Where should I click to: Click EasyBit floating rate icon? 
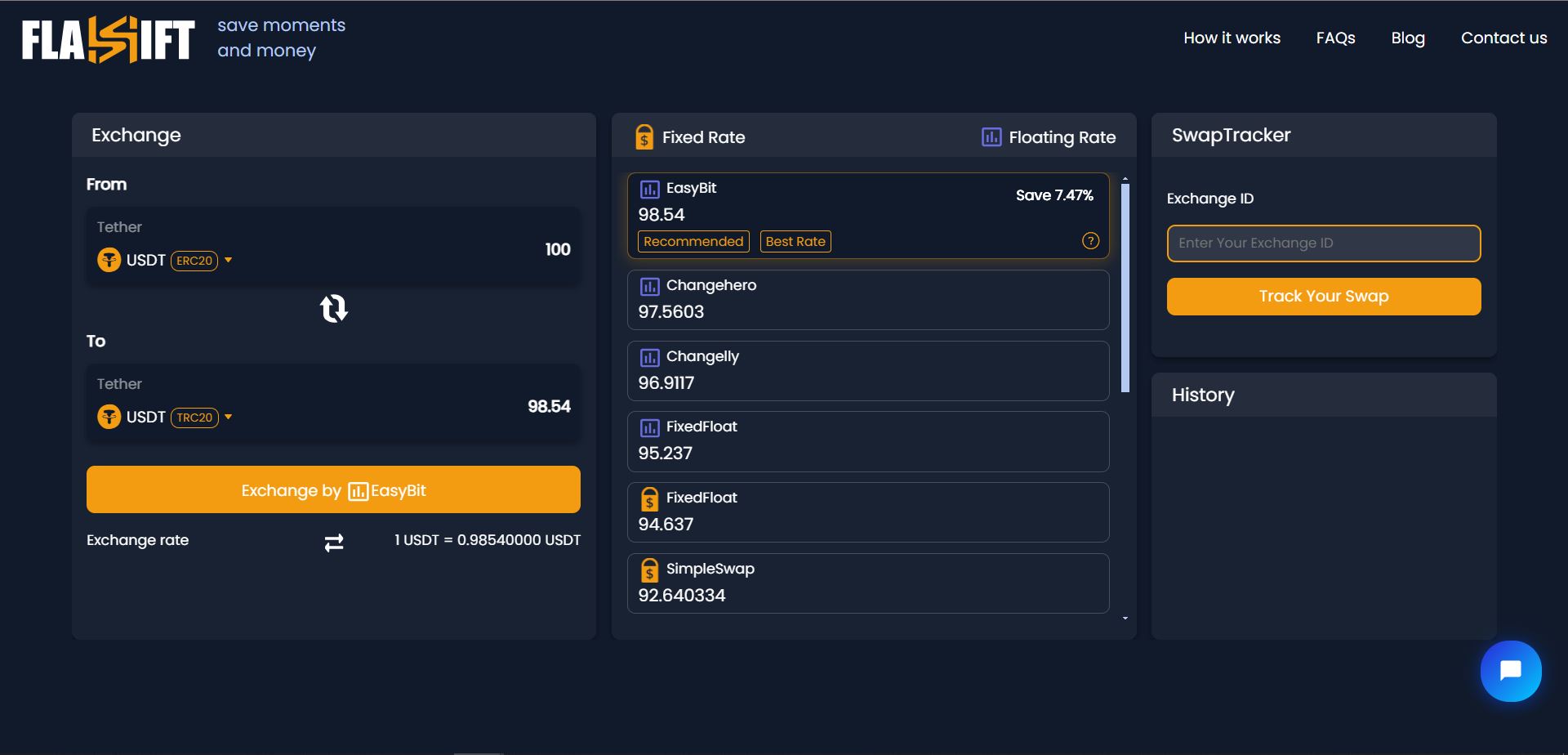(649, 190)
